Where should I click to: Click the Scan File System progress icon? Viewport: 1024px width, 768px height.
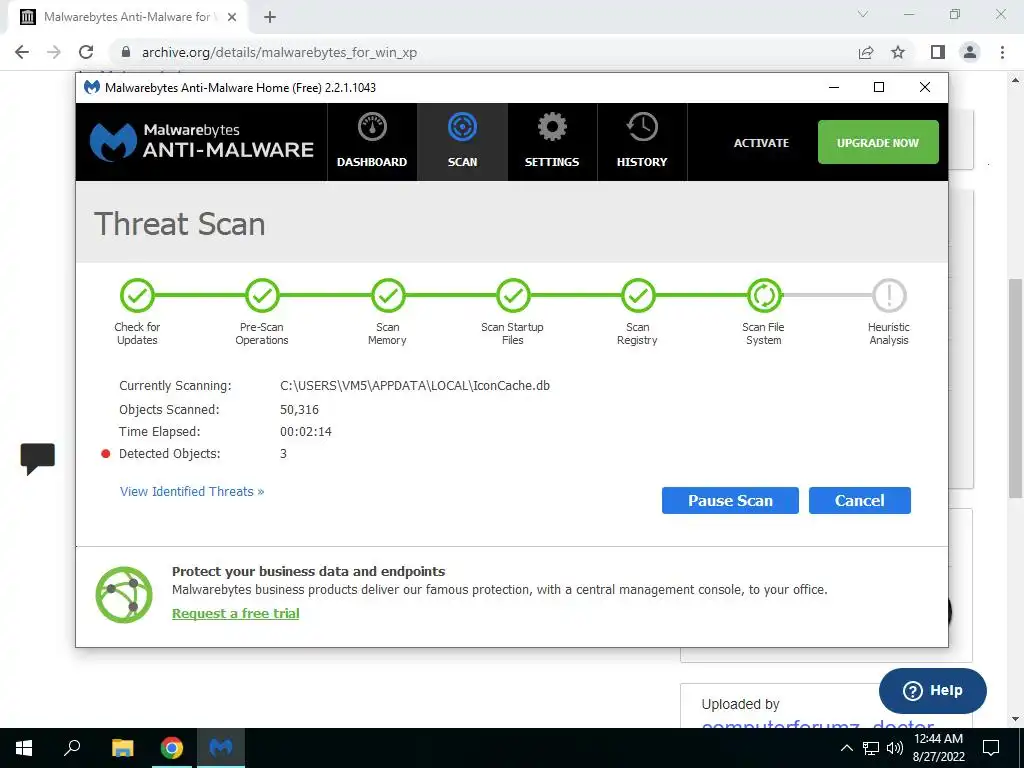coord(764,296)
